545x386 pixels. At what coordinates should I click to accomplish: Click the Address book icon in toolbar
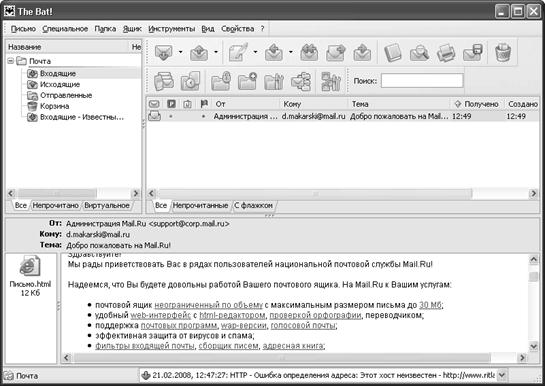(393, 53)
